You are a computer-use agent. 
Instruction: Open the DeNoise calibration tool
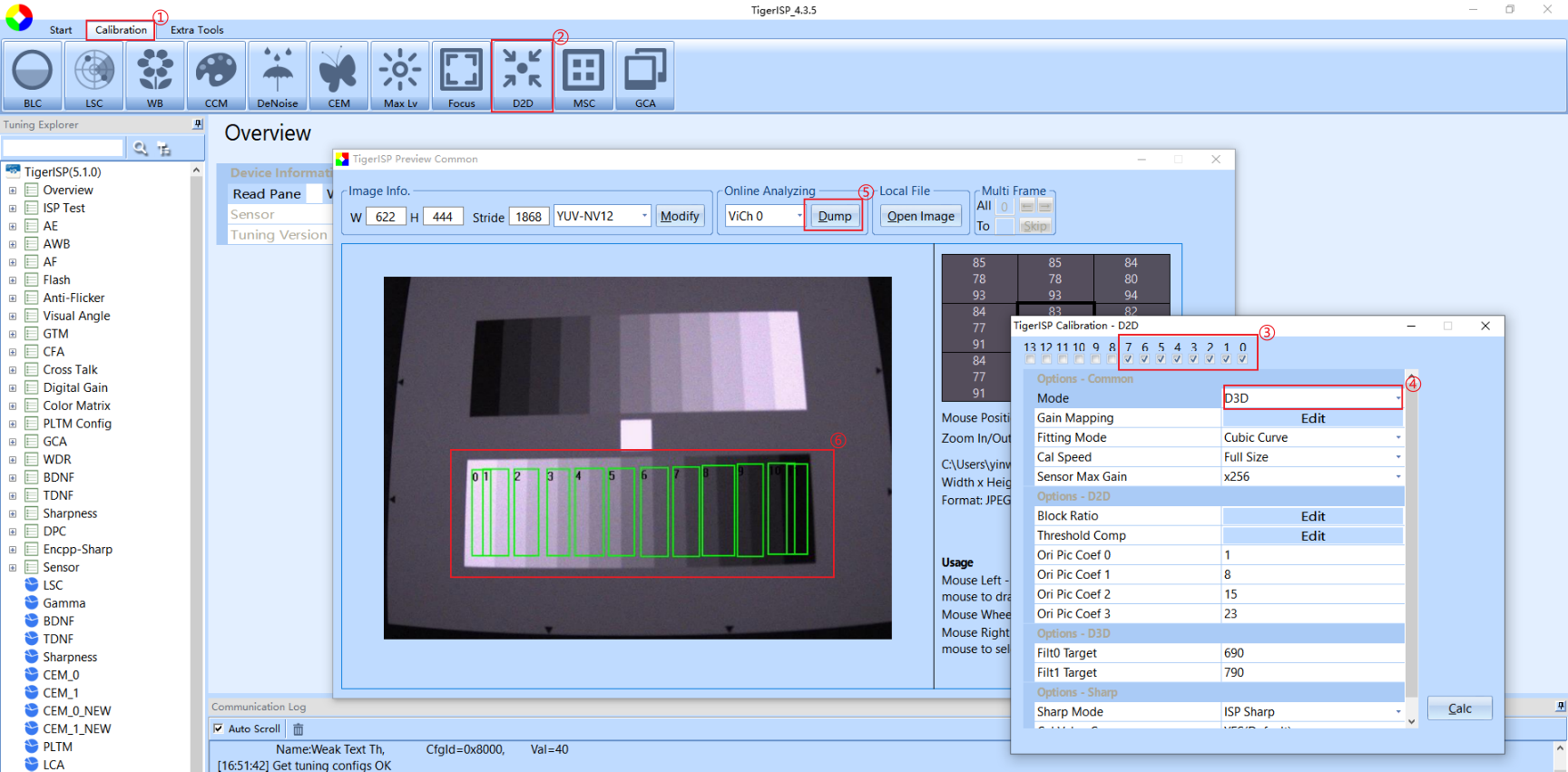point(278,75)
